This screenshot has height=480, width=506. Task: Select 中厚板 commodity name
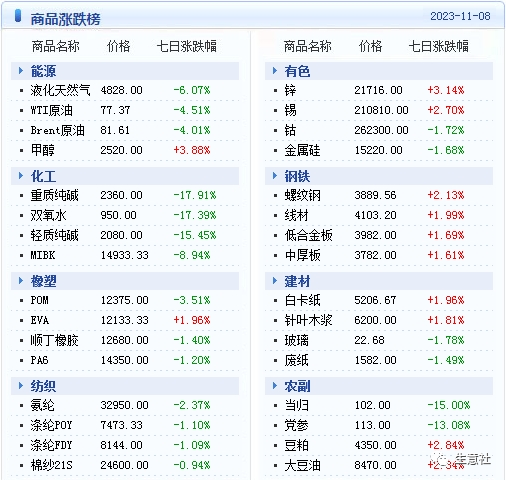(302, 255)
